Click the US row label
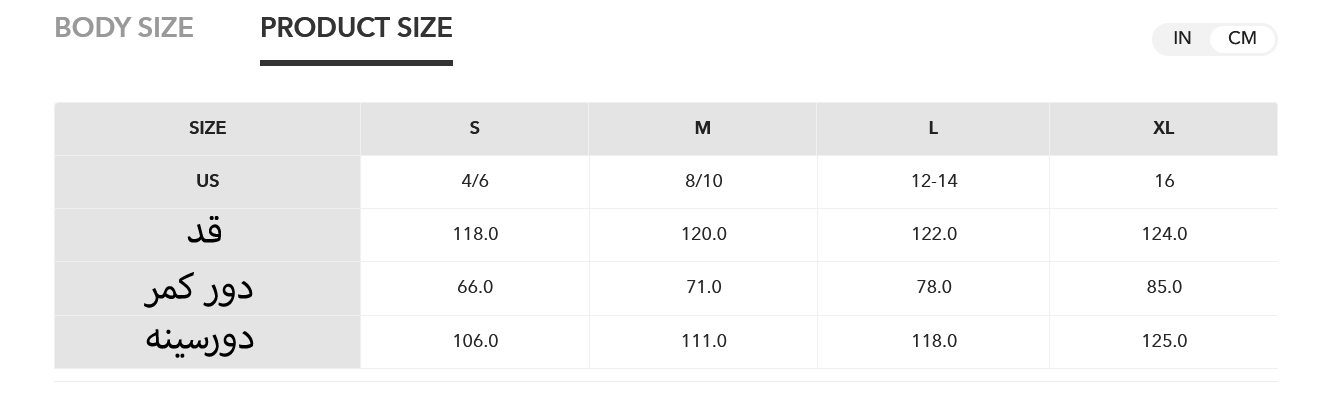1326x407 pixels. (207, 181)
